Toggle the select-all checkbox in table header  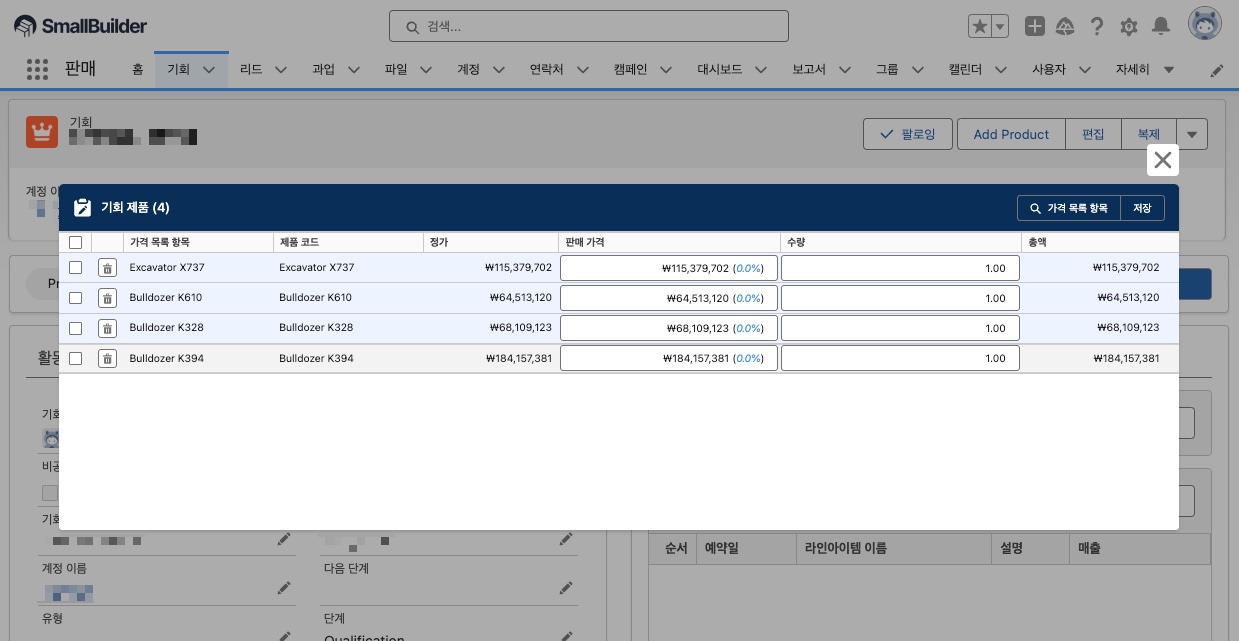(75, 242)
